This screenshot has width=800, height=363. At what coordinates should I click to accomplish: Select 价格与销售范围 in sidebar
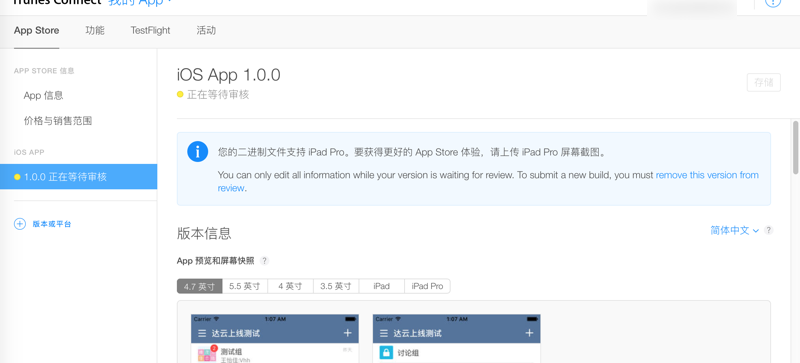[58, 121]
